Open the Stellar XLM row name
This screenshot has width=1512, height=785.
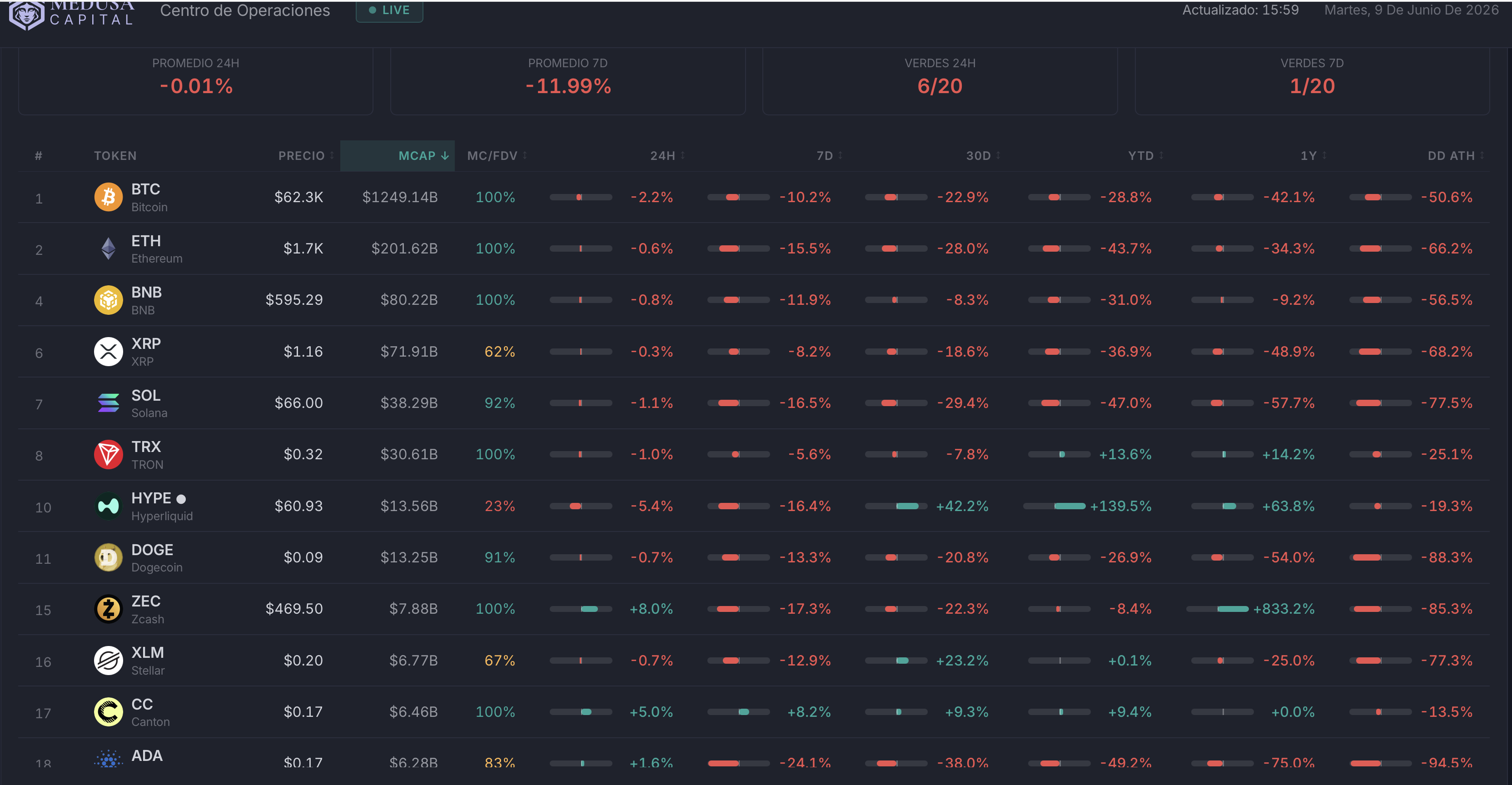click(x=147, y=661)
